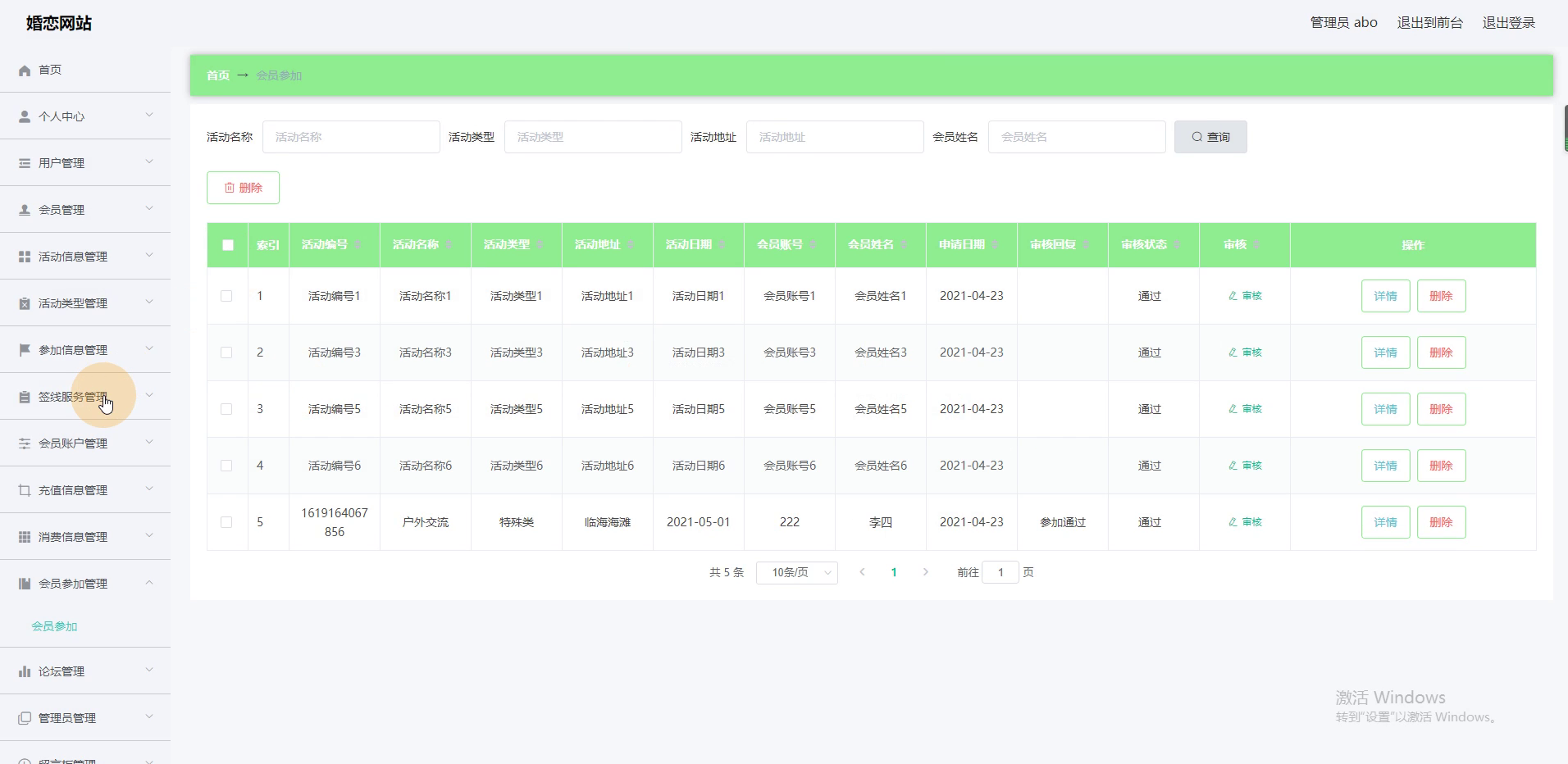
Task: Click the batch 删除 button above the table
Action: (243, 188)
